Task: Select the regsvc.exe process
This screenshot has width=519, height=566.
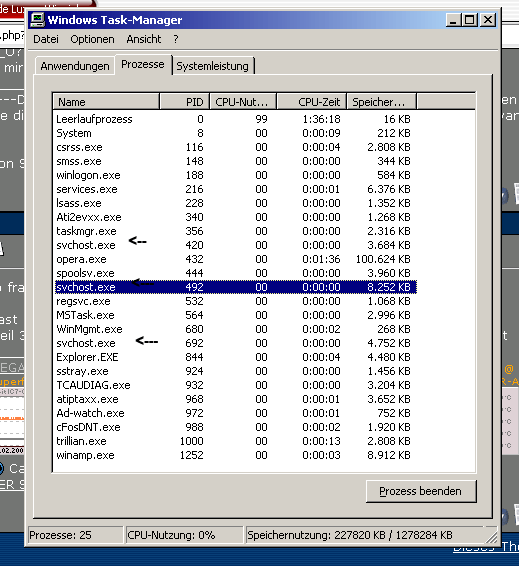Action: pos(236,301)
